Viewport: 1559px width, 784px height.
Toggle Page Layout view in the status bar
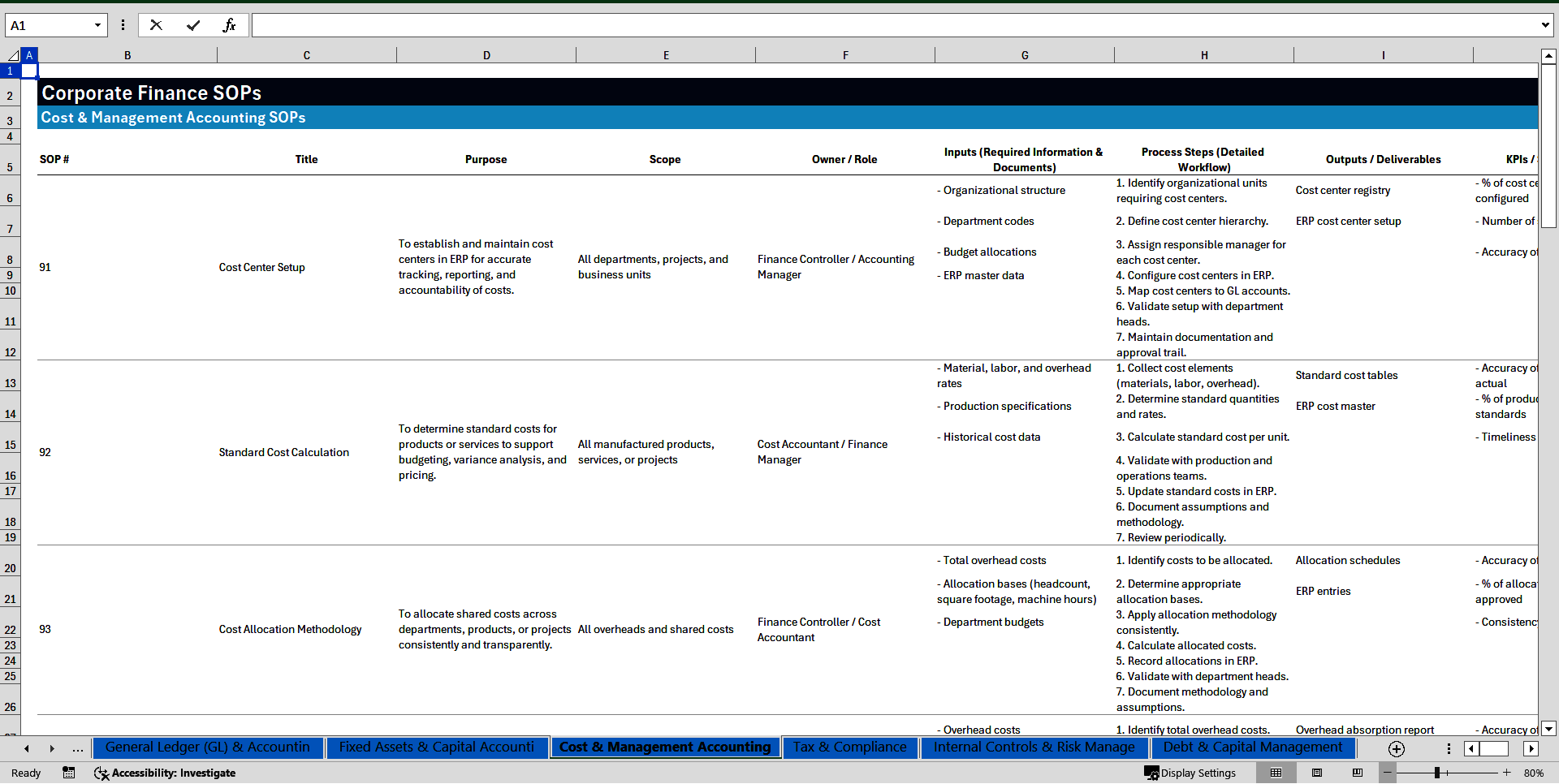1317,773
